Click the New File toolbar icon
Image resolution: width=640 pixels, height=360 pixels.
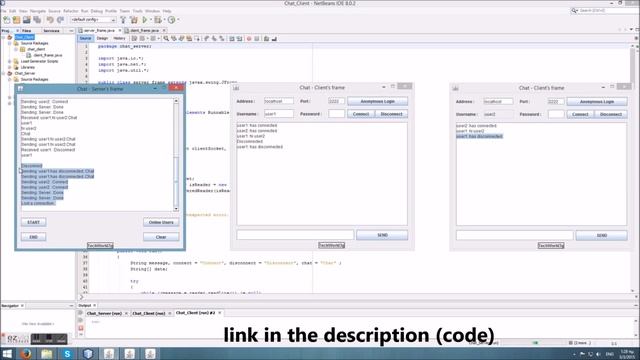coord(7,20)
